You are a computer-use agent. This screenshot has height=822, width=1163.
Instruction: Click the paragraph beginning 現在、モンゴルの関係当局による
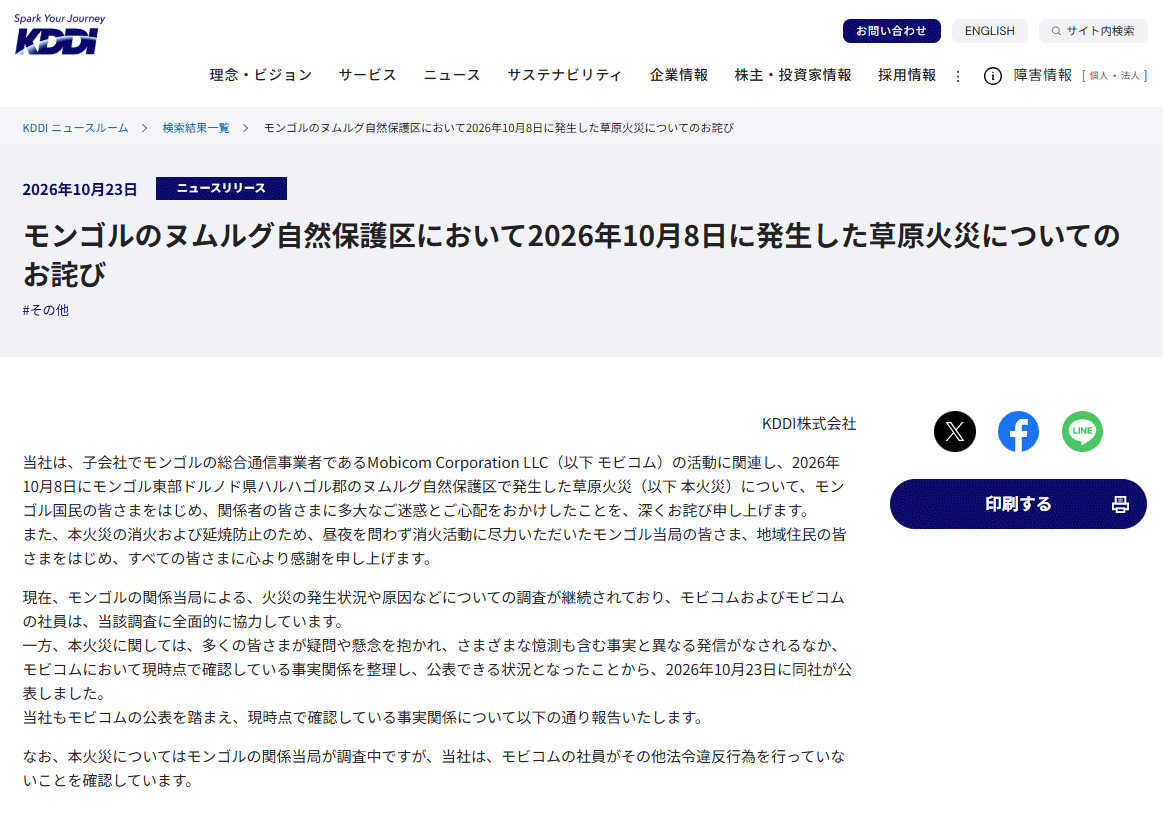[438, 657]
